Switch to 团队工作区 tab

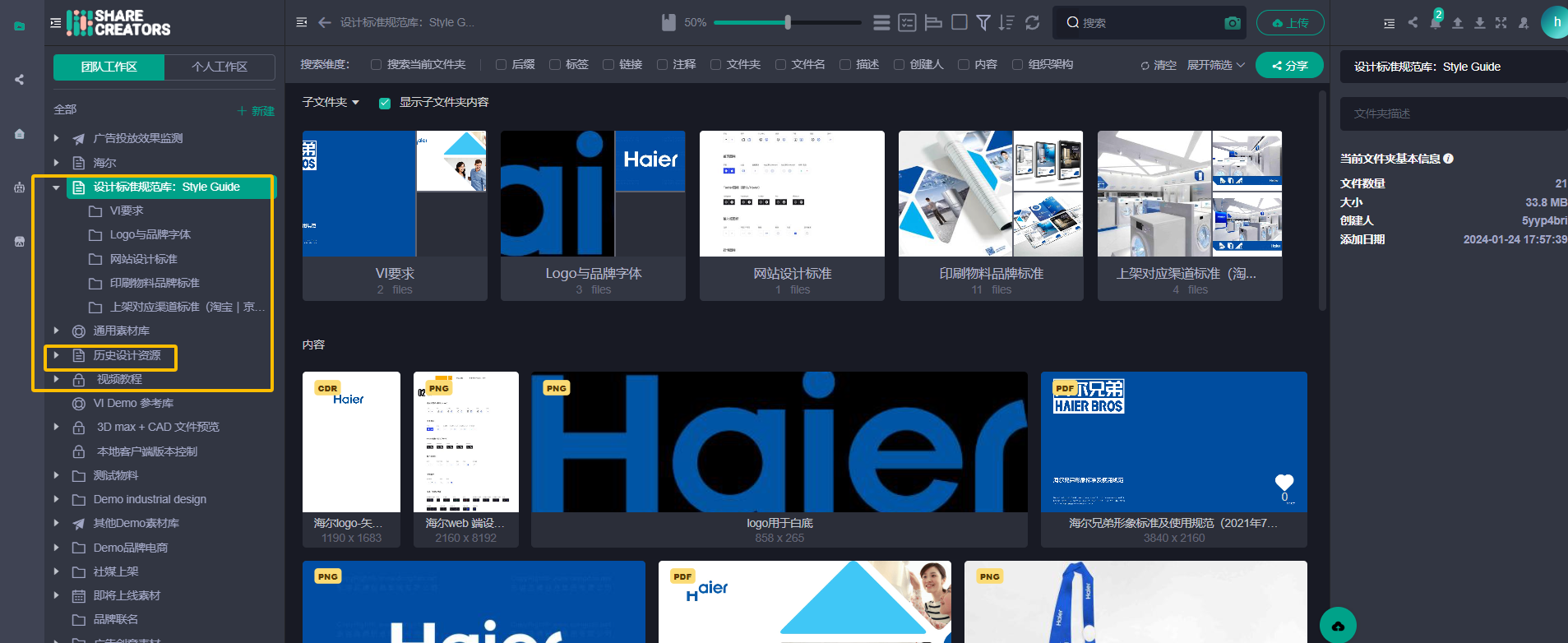[109, 67]
